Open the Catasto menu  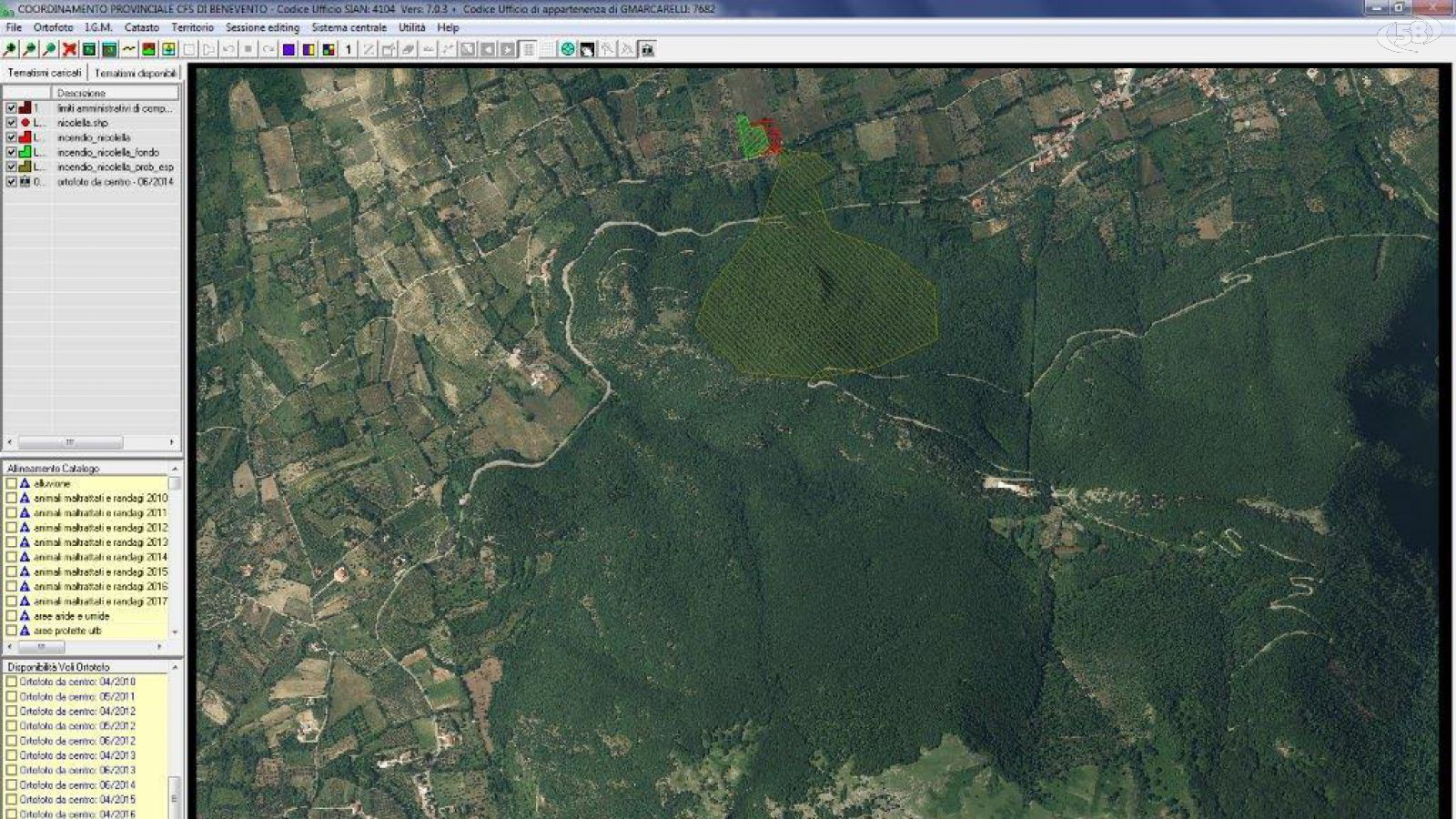coord(141,27)
